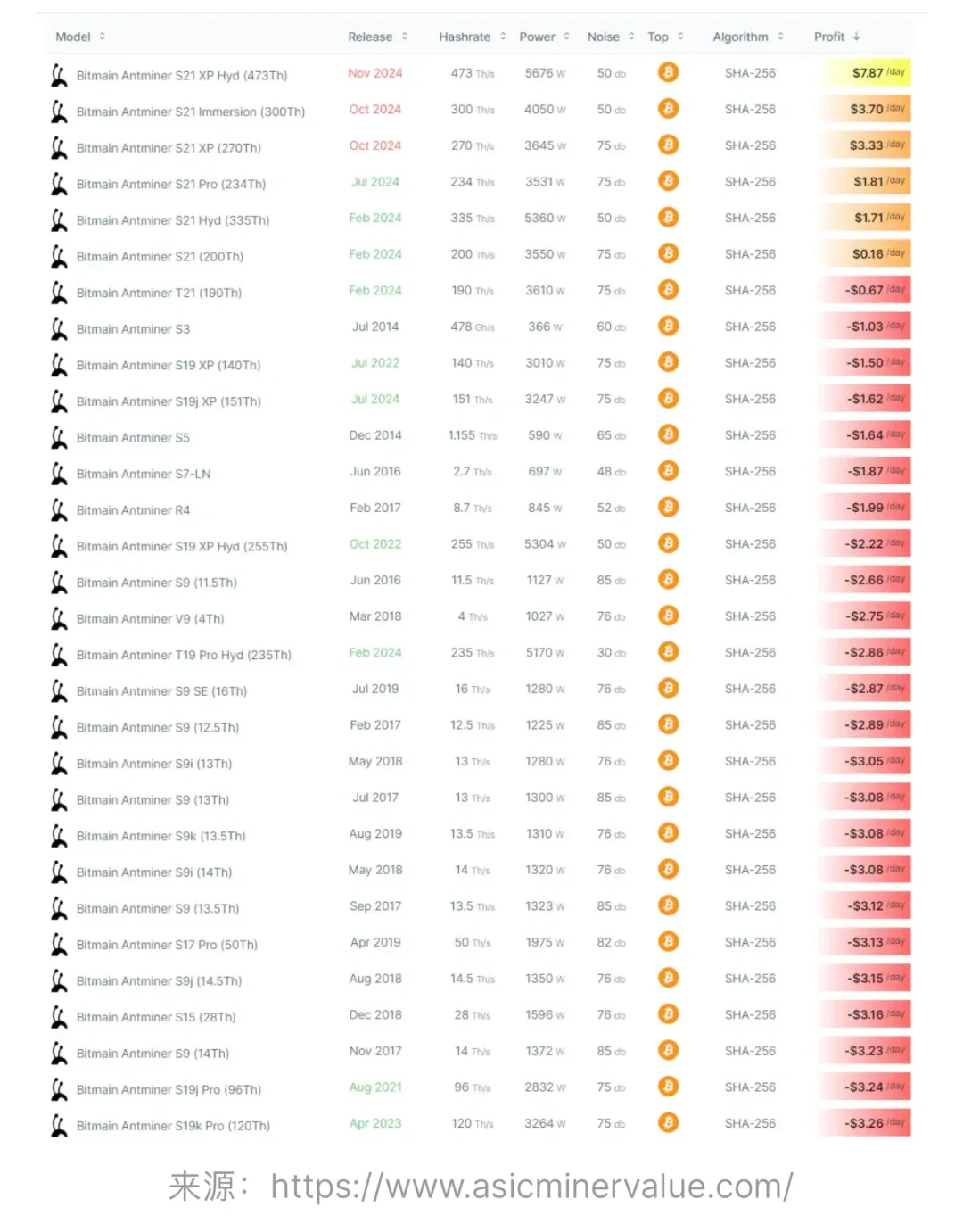Click the $7.87/day profit badge

coord(865,72)
